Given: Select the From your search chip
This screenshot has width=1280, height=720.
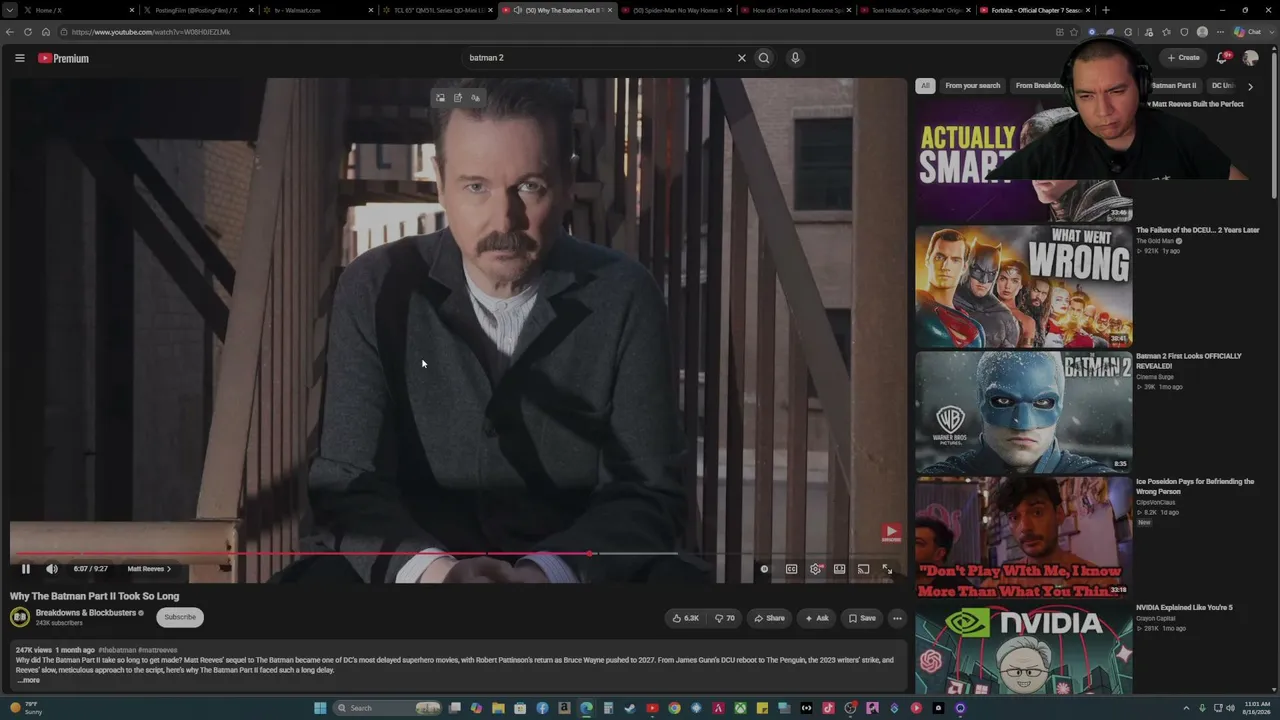Looking at the screenshot, I should pyautogui.click(x=972, y=86).
